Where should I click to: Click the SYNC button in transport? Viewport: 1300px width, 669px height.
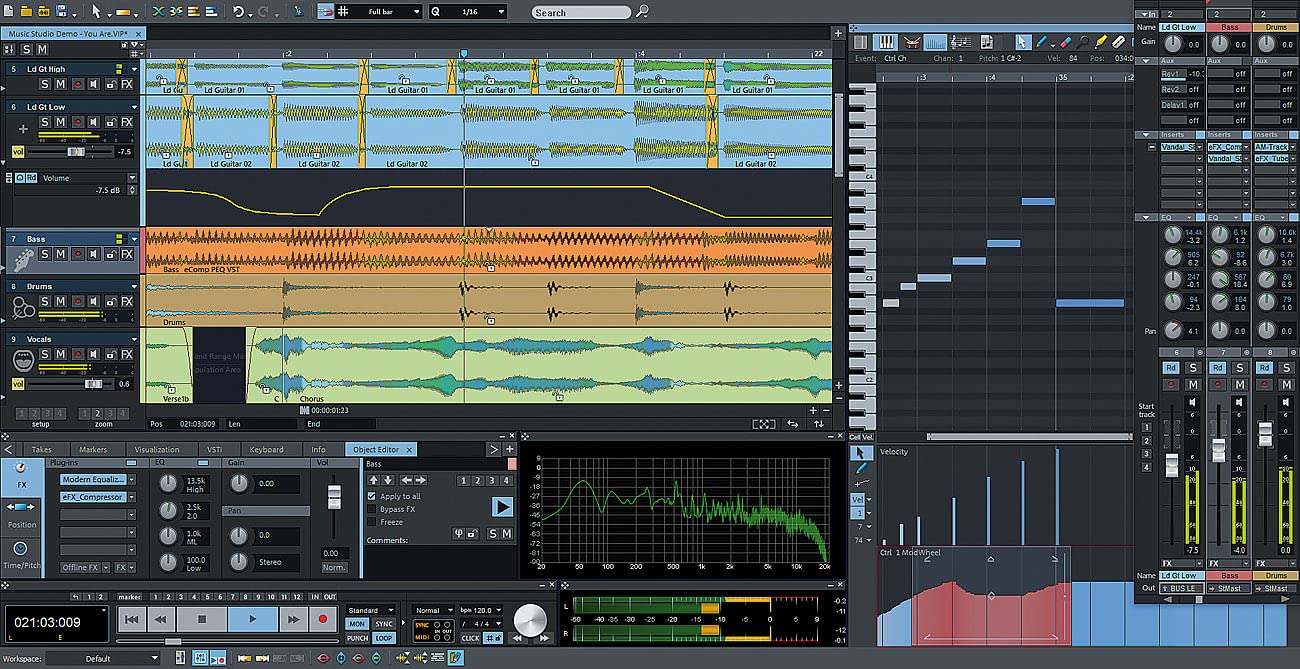point(384,624)
